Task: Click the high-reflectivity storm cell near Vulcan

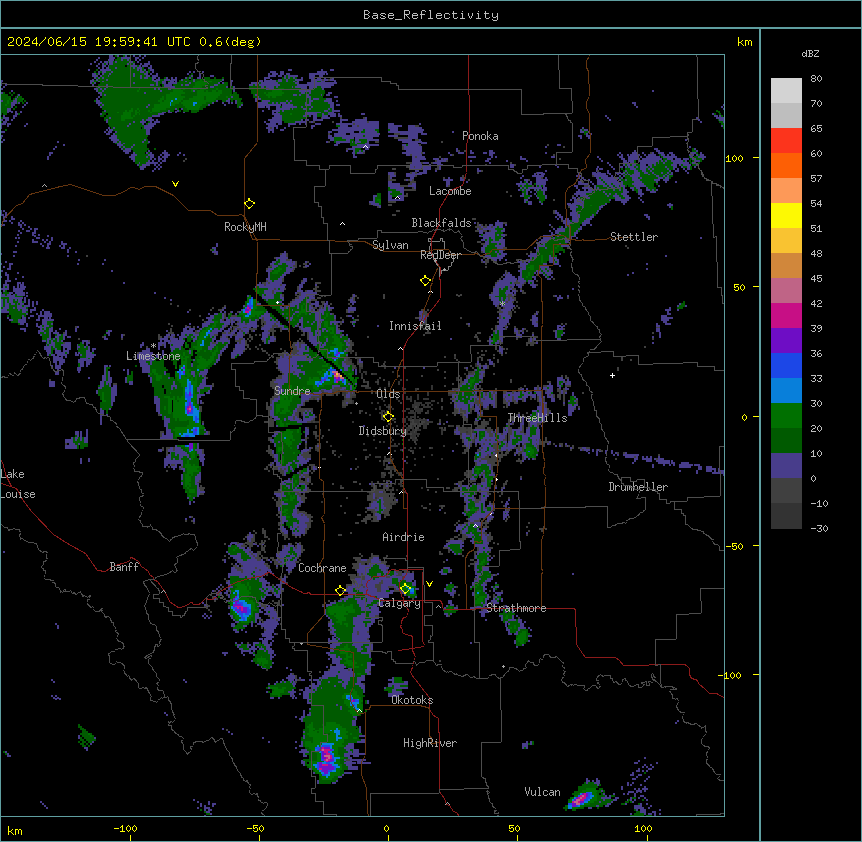Action: [x=581, y=799]
